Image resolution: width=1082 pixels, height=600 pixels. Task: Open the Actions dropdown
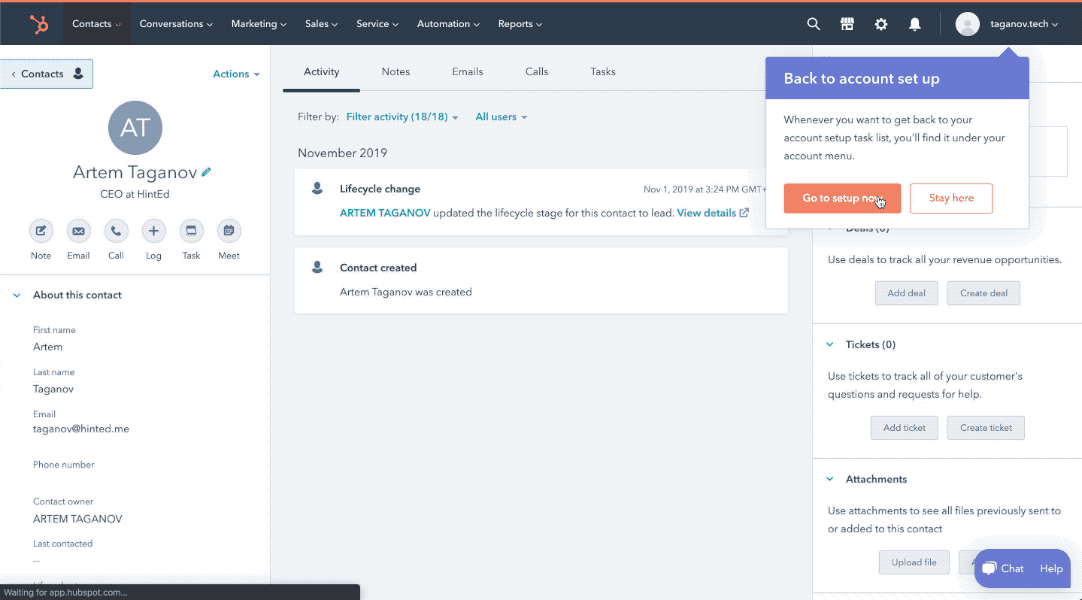pyautogui.click(x=236, y=74)
